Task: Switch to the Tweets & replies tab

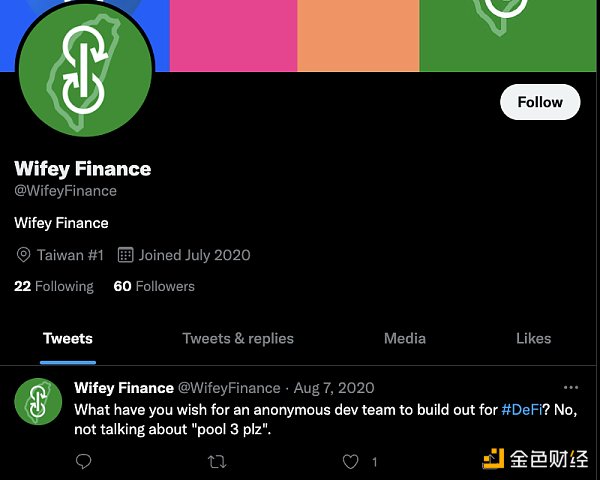Action: (238, 338)
